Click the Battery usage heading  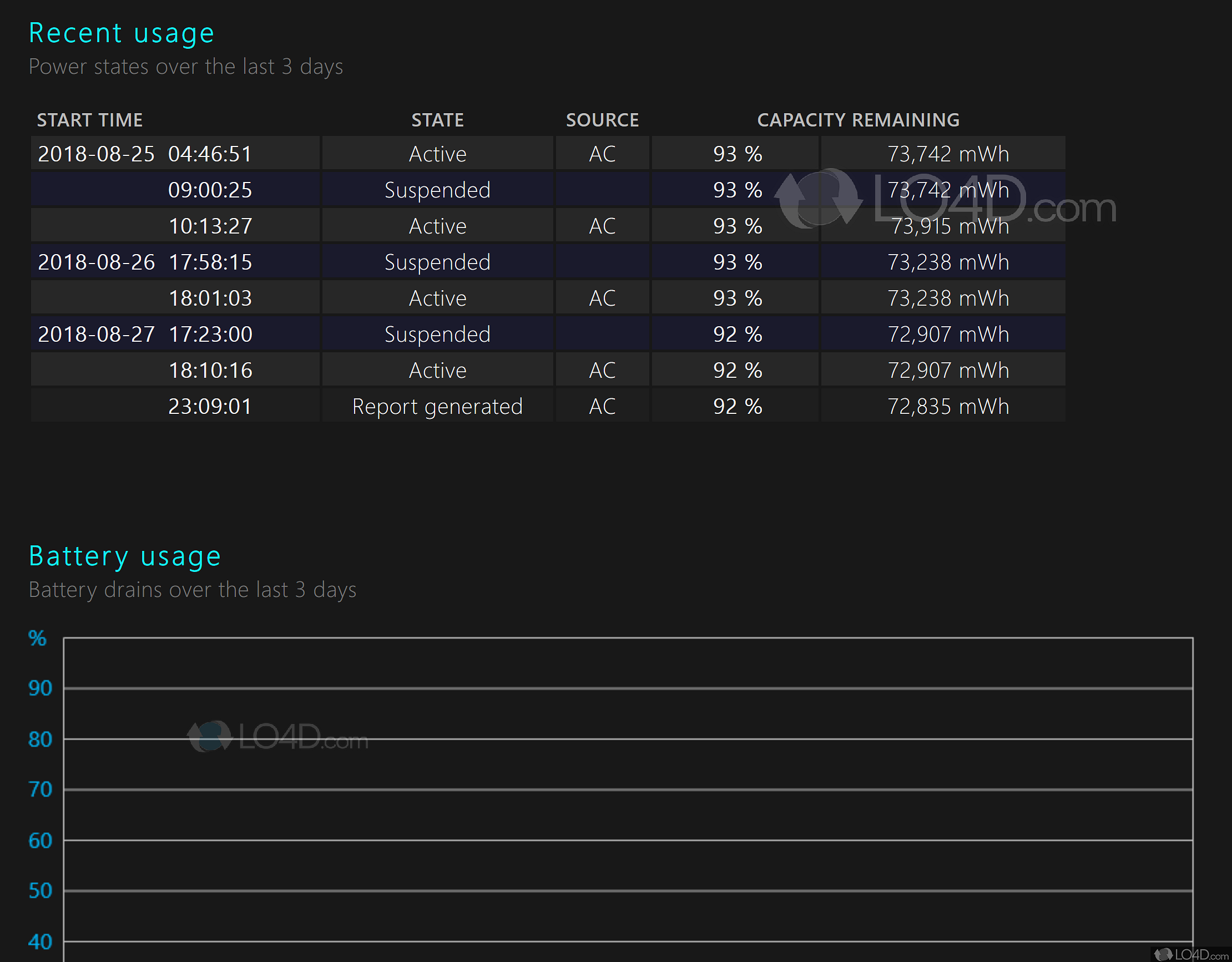124,556
